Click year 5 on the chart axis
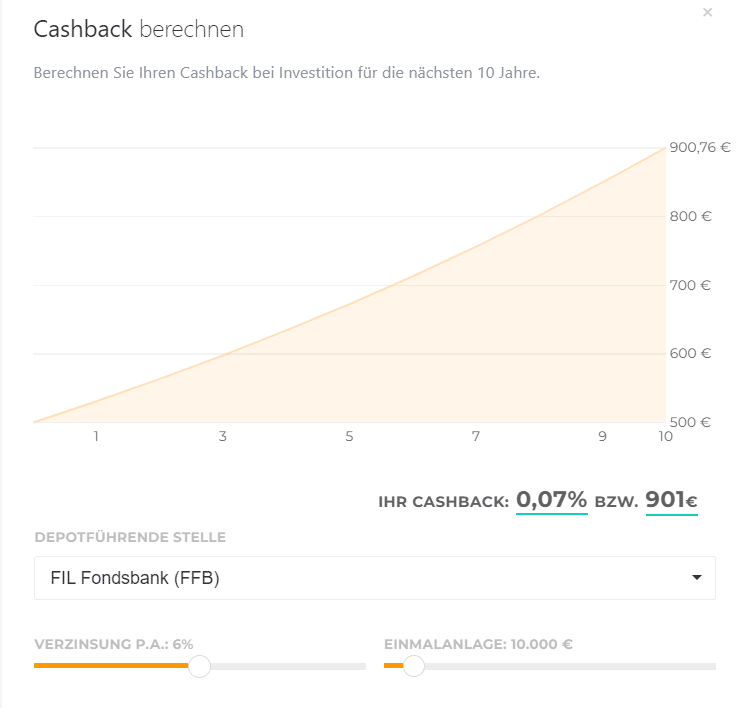741x708 pixels. click(x=349, y=436)
